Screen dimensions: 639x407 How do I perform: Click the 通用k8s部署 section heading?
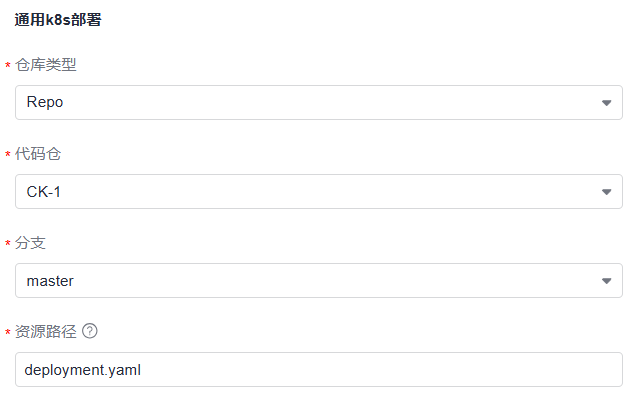[x=57, y=20]
